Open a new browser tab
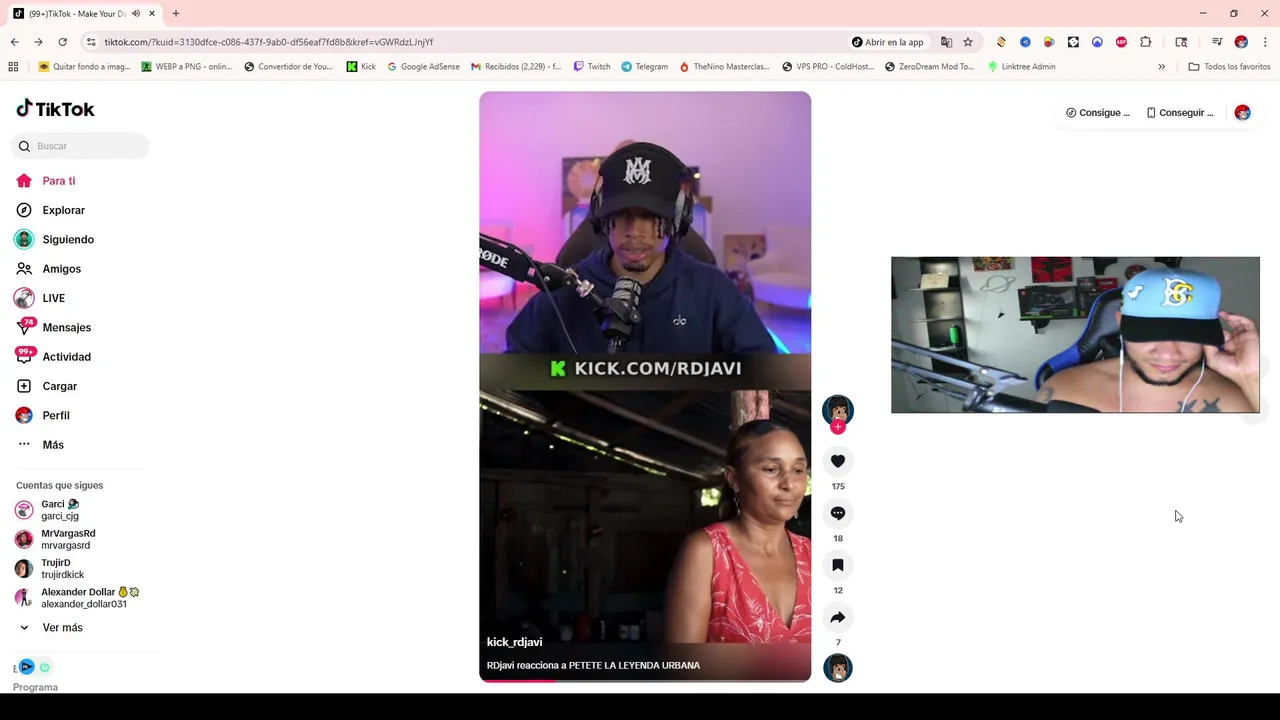The width and height of the screenshot is (1280, 720). pos(175,14)
